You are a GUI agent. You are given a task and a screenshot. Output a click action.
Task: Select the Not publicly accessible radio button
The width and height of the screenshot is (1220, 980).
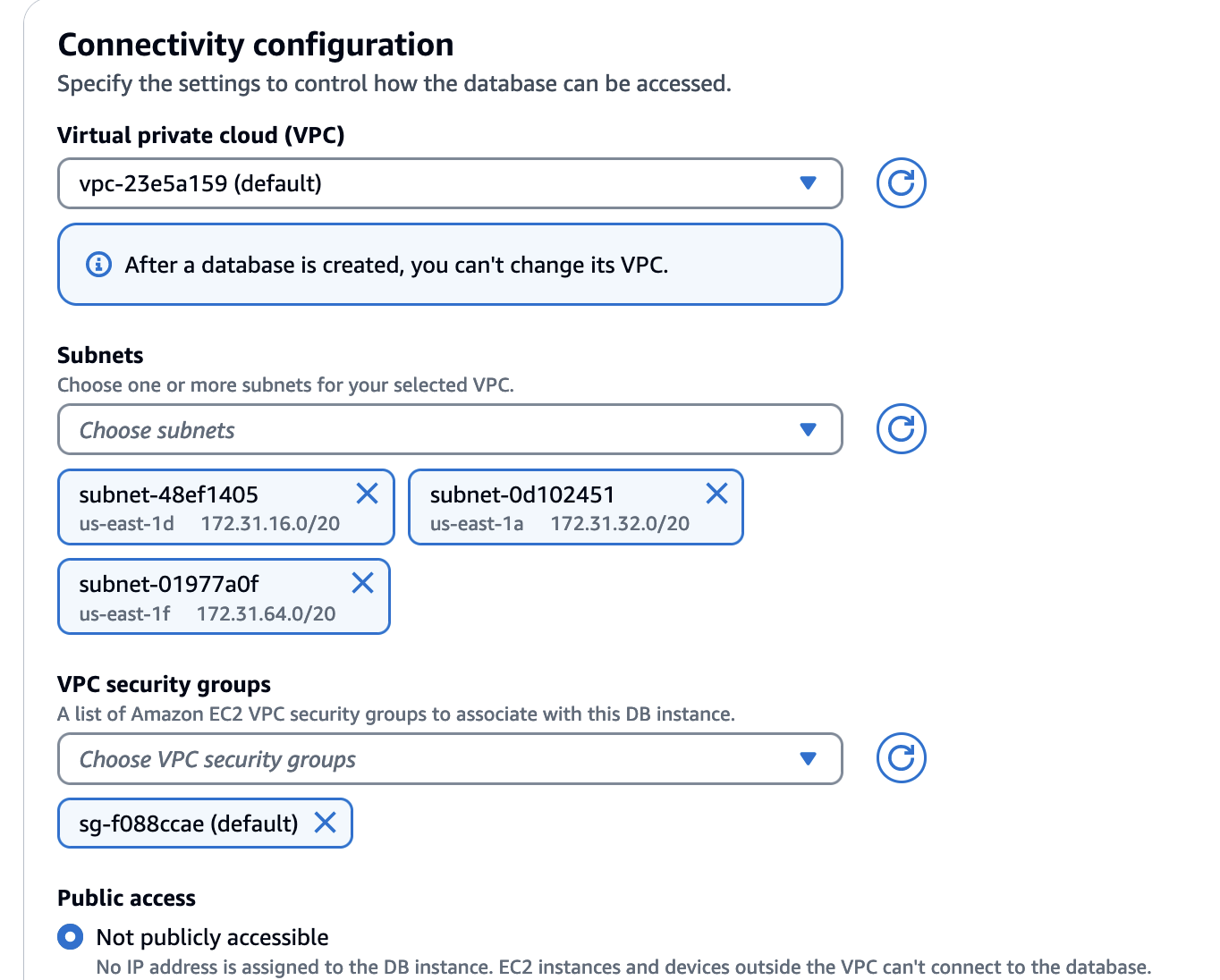pyautogui.click(x=70, y=937)
